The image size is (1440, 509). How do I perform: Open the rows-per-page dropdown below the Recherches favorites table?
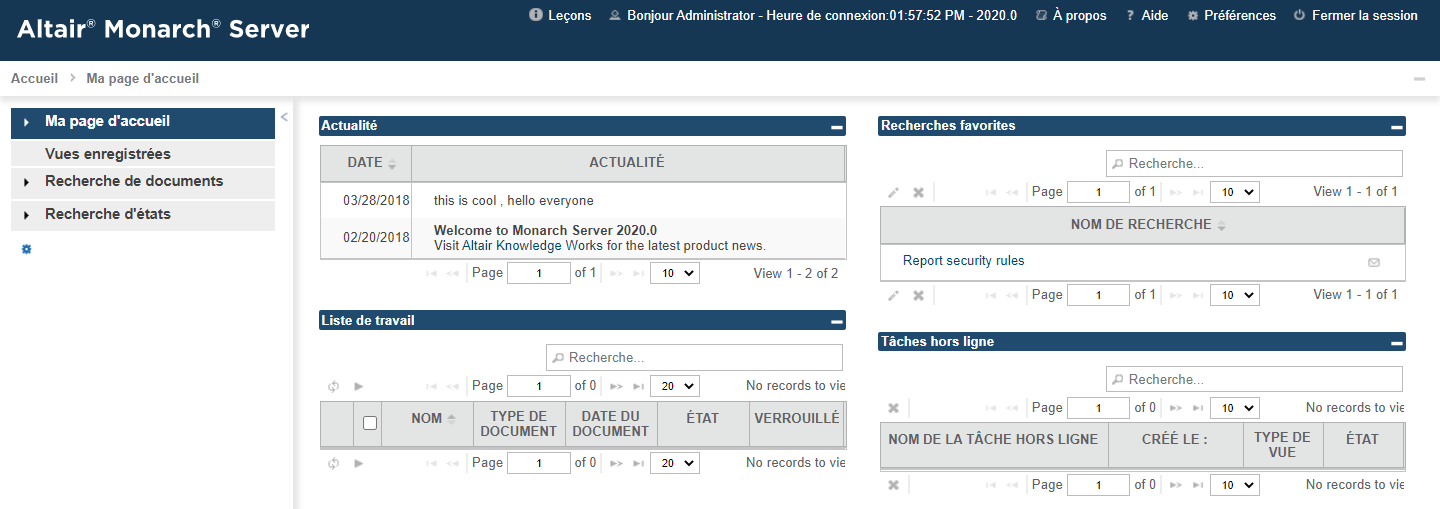pos(1235,295)
